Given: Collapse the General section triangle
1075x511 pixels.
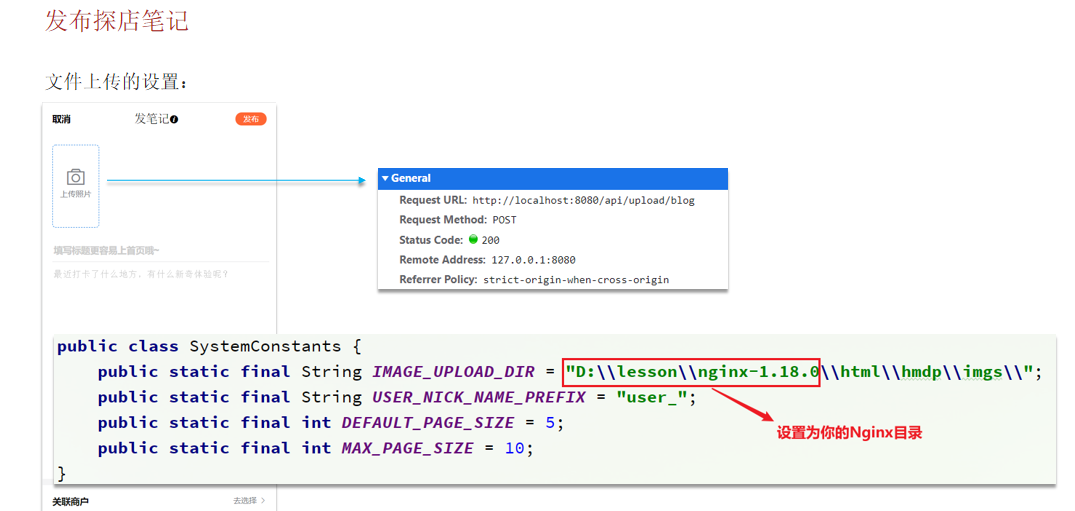Looking at the screenshot, I should [x=385, y=178].
